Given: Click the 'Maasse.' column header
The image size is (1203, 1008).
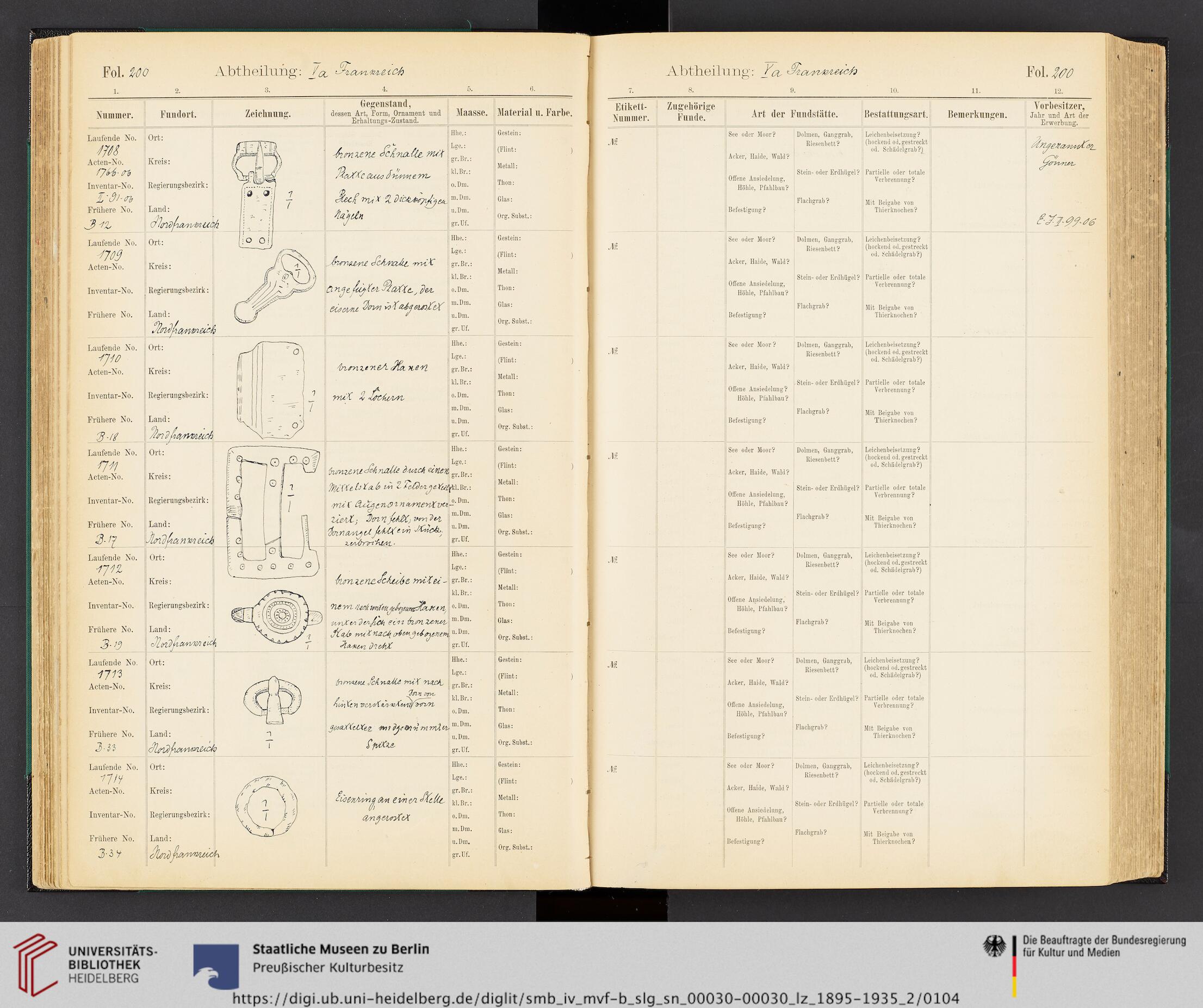Looking at the screenshot, I should coord(472,113).
